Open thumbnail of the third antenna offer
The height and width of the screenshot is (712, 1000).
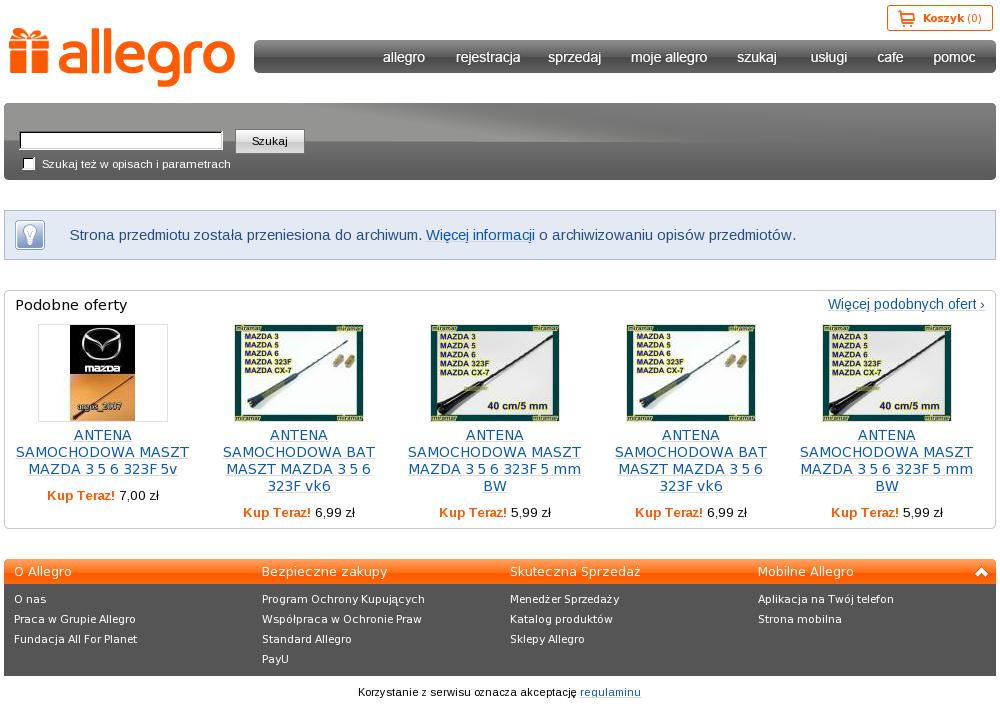495,373
